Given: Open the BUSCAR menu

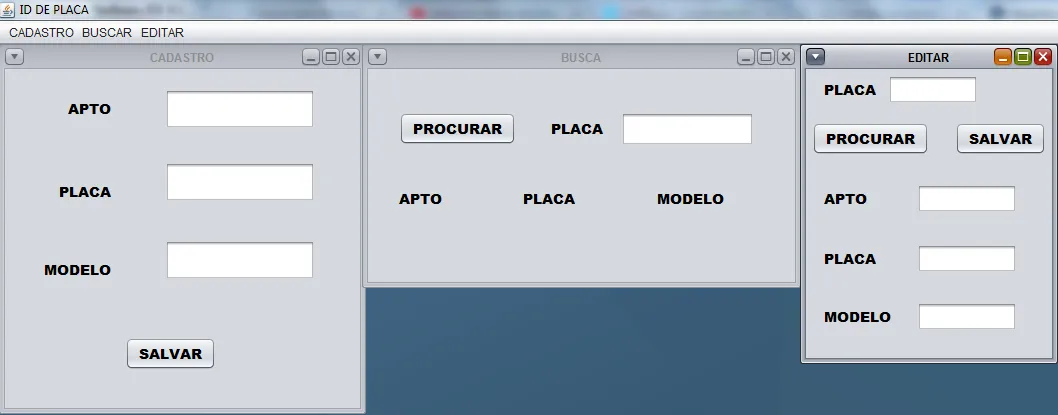Looking at the screenshot, I should [x=107, y=32].
